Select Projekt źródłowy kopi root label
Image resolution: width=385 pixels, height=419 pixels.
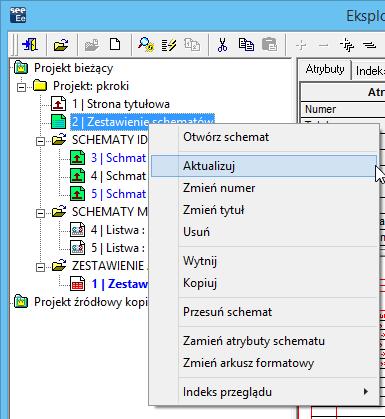pyautogui.click(x=91, y=302)
